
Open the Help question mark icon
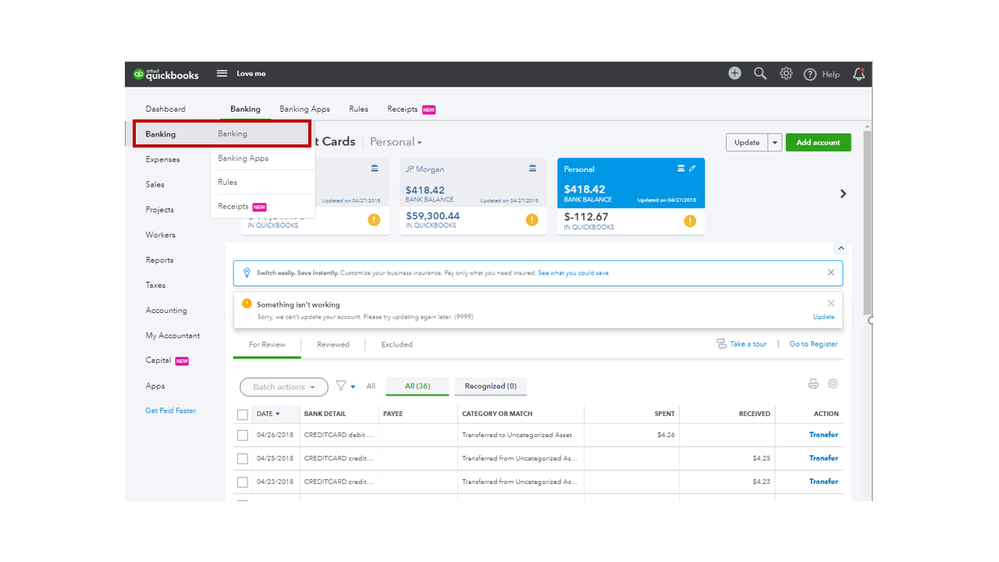810,75
